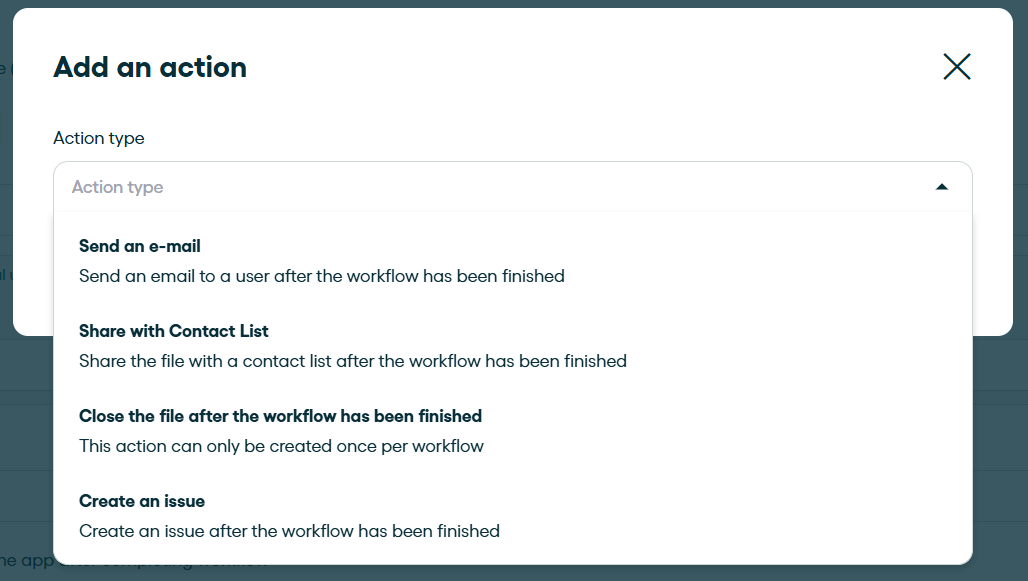This screenshot has height=581, width=1028.
Task: Click the Add an action heading
Action: tap(150, 67)
